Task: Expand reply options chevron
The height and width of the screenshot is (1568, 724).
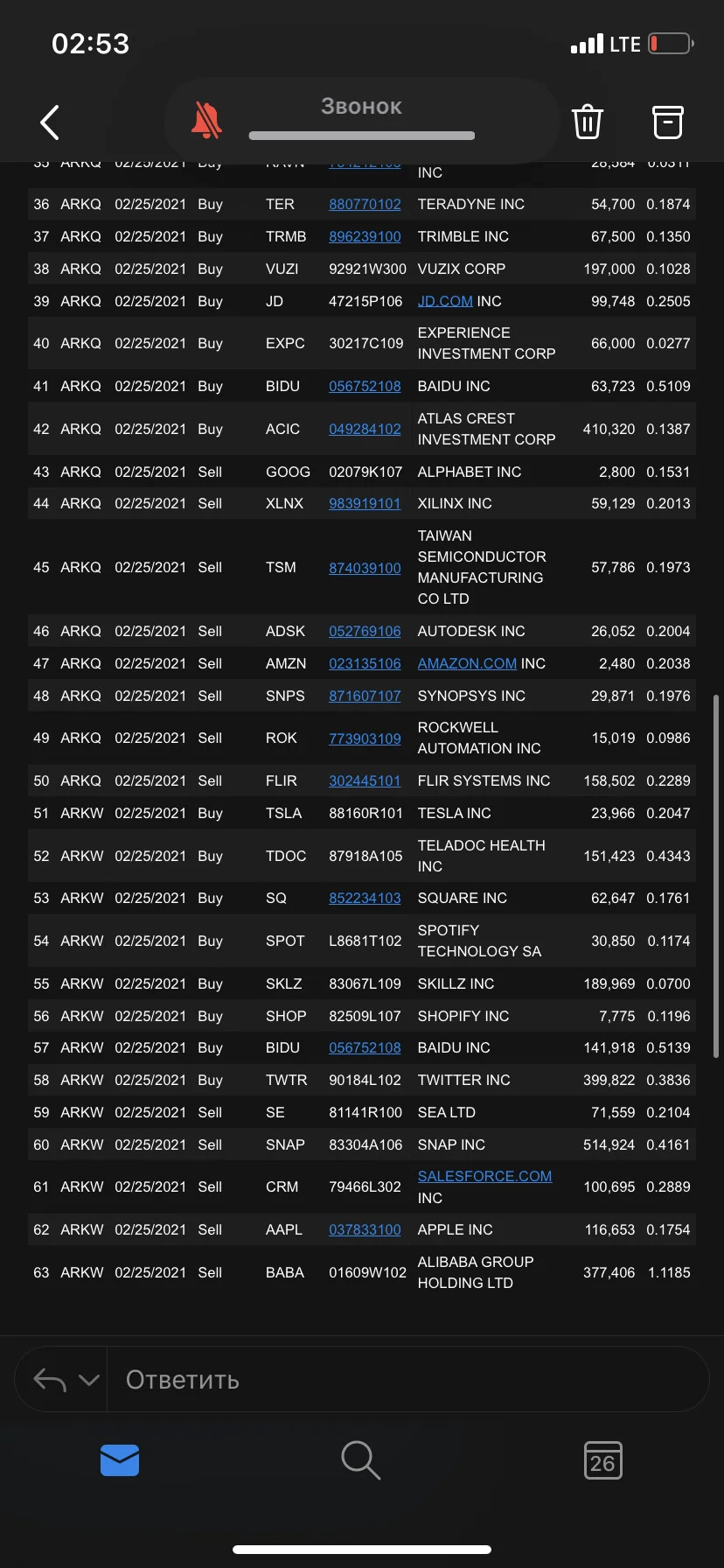Action: pyautogui.click(x=89, y=1380)
